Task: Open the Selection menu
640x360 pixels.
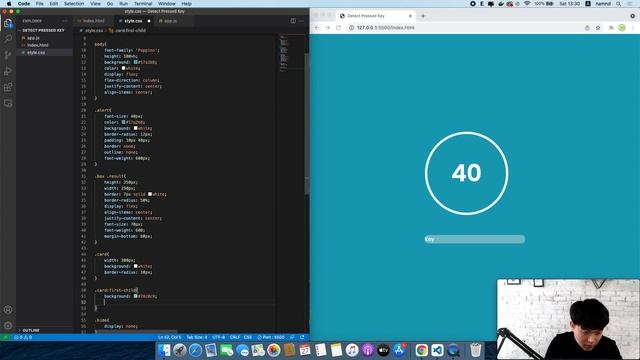Action: [x=74, y=4]
